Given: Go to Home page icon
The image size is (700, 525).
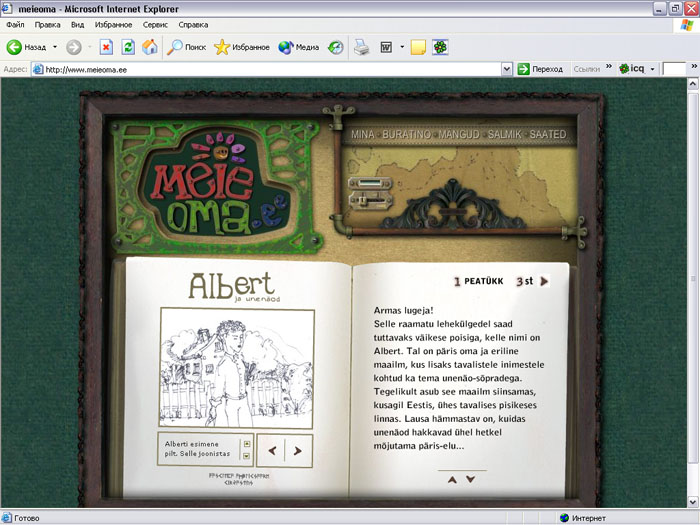Looking at the screenshot, I should pos(150,47).
